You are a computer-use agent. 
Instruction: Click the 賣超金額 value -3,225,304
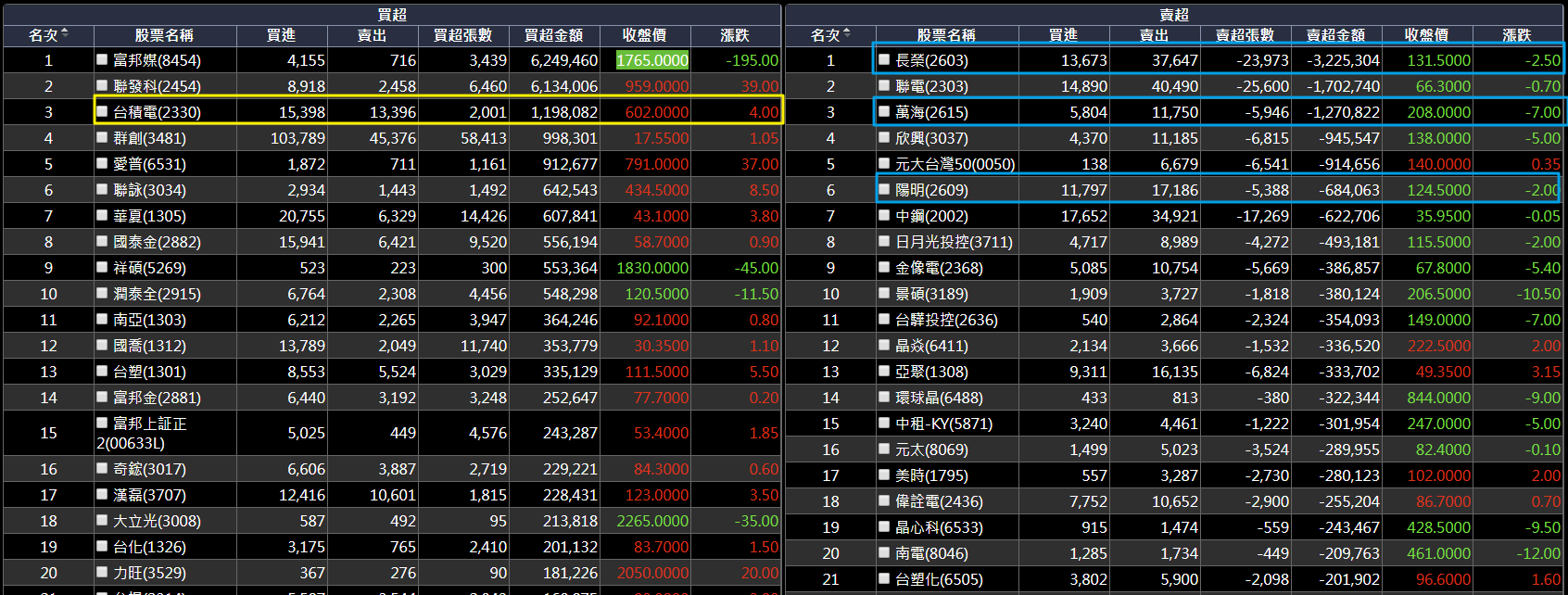point(1343,60)
